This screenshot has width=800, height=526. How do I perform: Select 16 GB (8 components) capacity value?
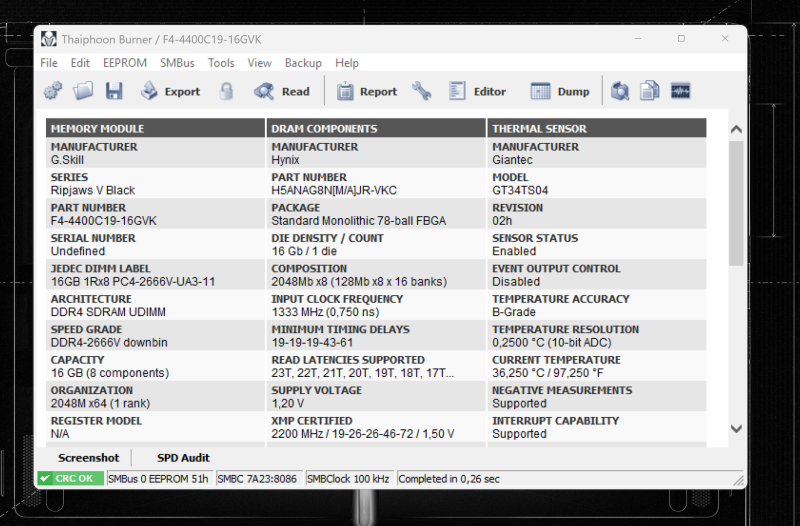(x=110, y=373)
